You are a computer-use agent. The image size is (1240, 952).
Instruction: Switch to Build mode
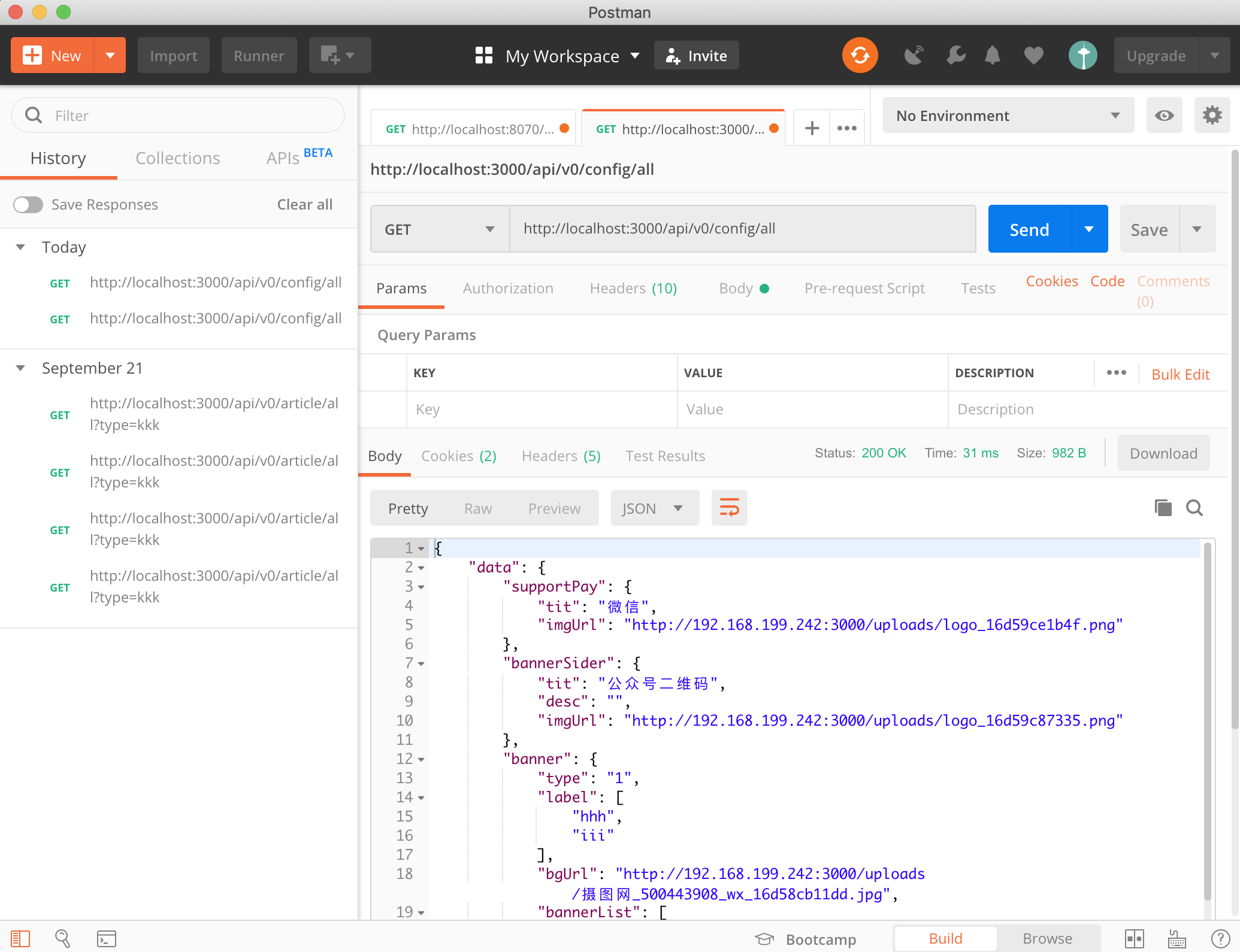(945, 938)
